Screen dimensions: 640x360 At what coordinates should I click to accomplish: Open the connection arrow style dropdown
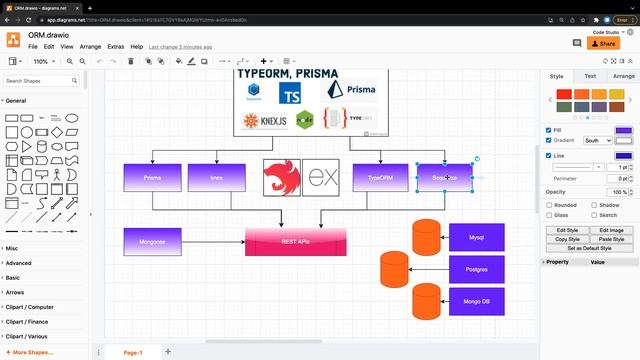[x=224, y=61]
